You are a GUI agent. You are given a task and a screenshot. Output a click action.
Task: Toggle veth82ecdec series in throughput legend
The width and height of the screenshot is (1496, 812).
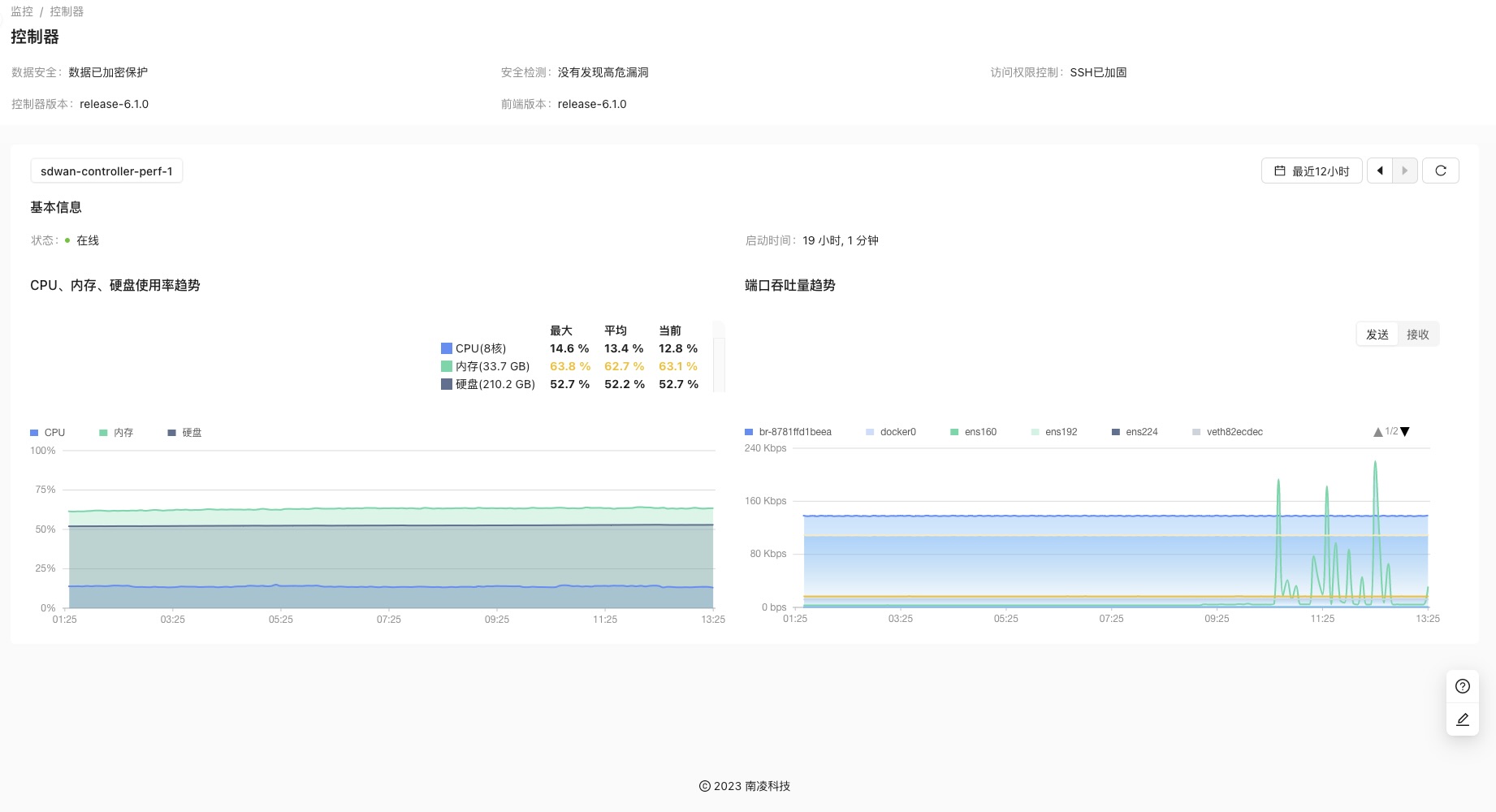click(1227, 432)
